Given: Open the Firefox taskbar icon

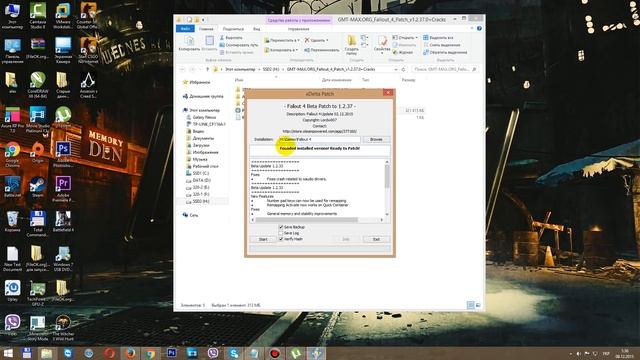Looking at the screenshot, I should click(x=130, y=353).
